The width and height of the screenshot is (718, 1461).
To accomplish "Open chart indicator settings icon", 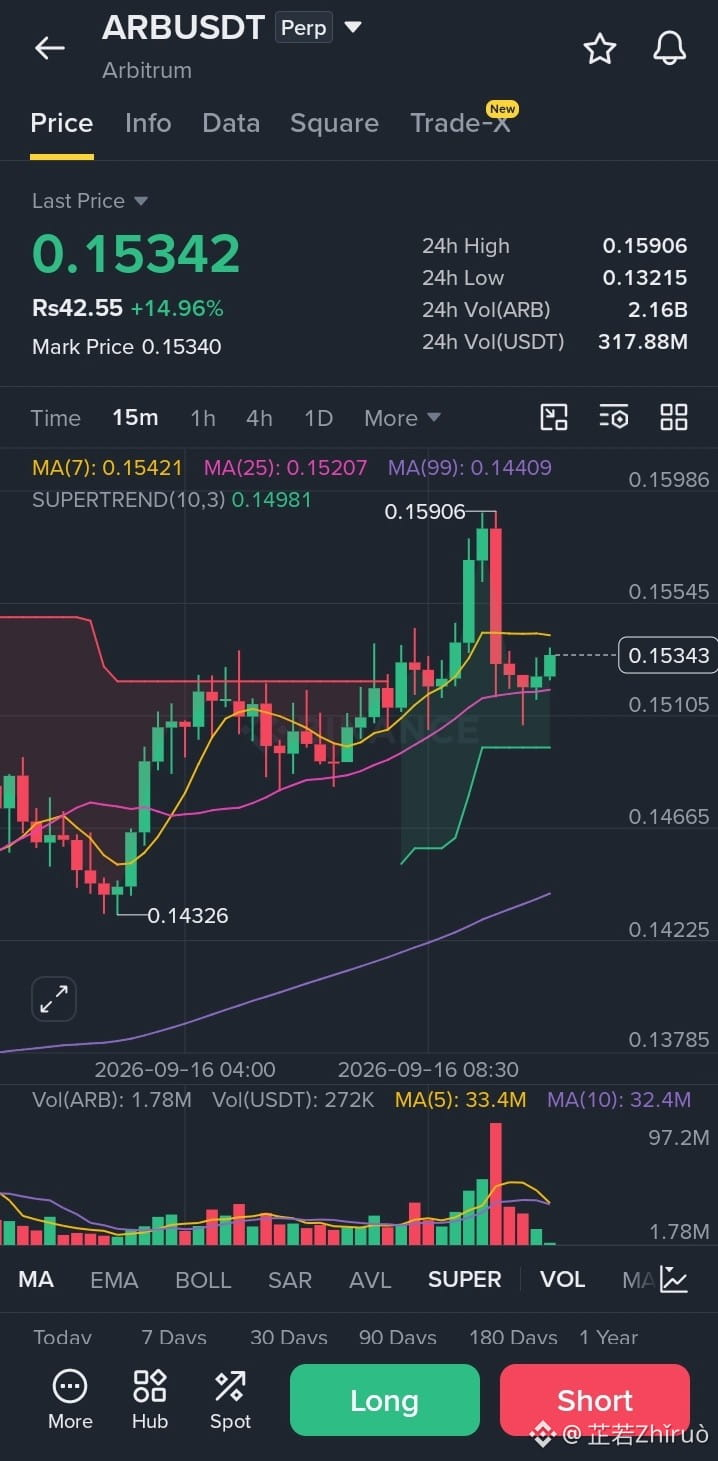I will tap(614, 417).
